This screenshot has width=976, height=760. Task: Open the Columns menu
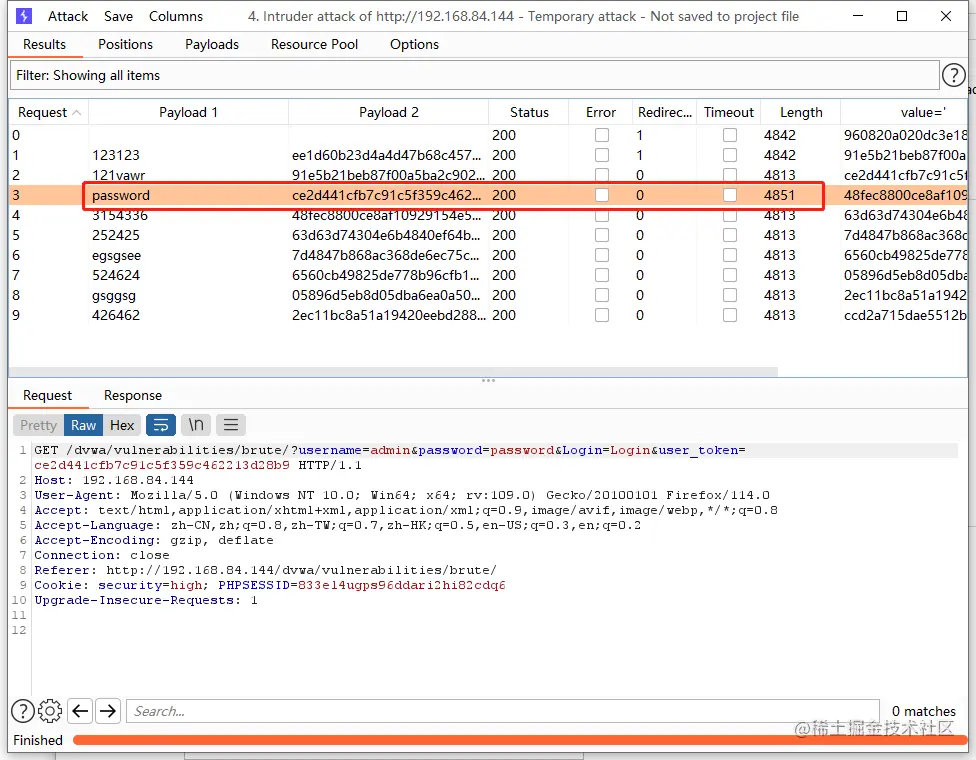[x=176, y=16]
